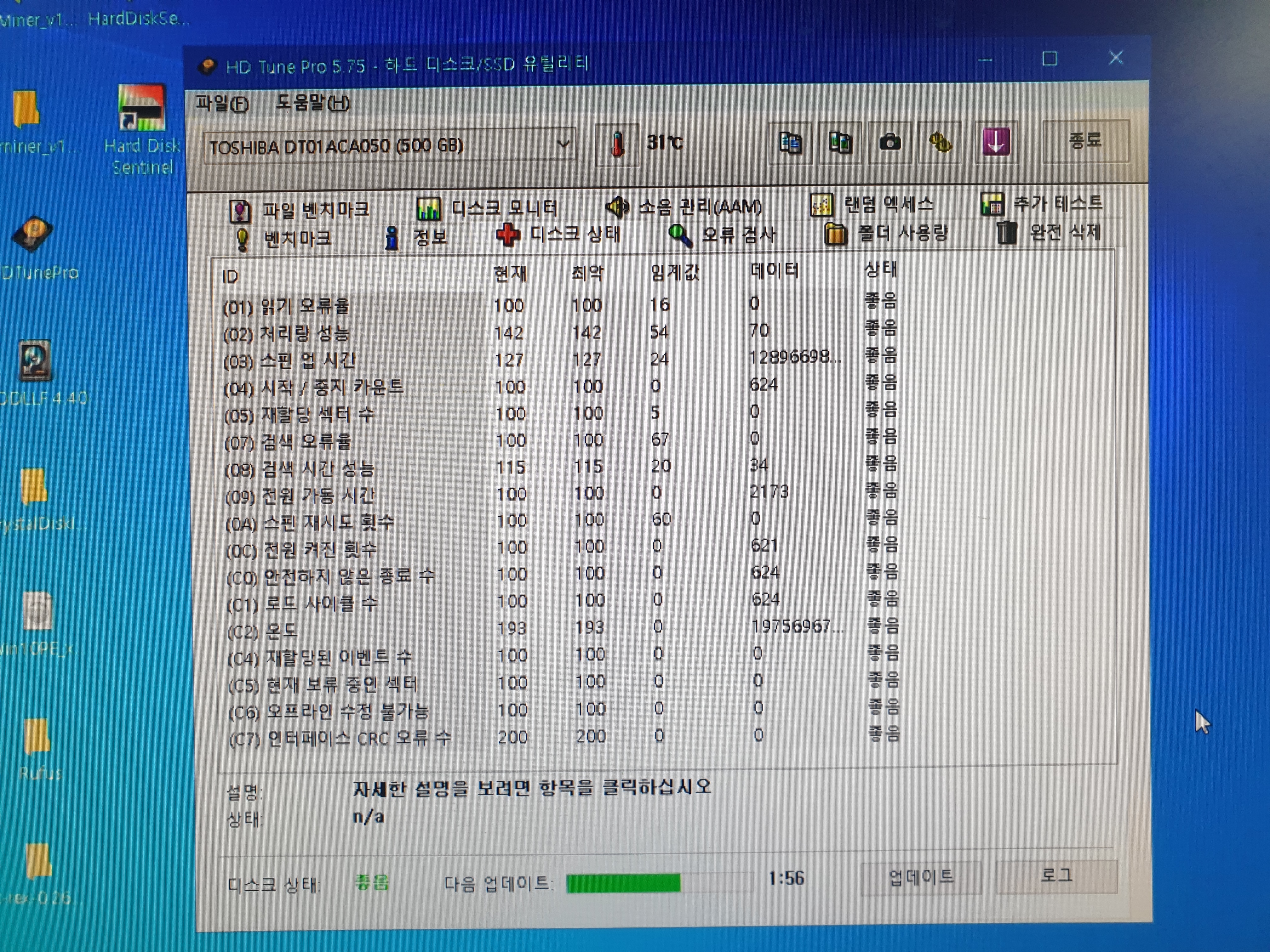Image resolution: width=1270 pixels, height=952 pixels.
Task: Switch to the 폴더 사용량 tab
Action: (x=885, y=233)
